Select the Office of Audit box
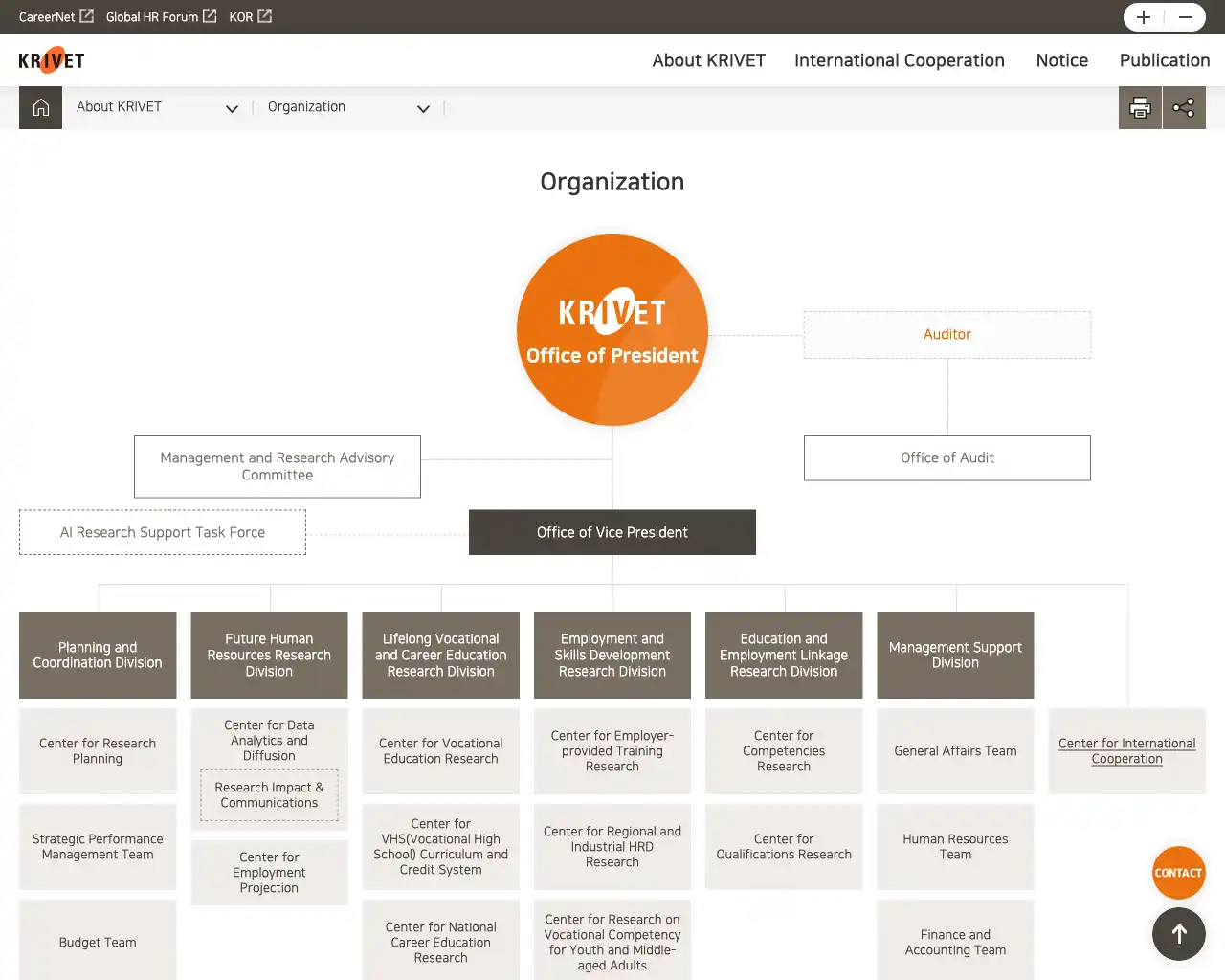Viewport: 1225px width, 980px height. point(947,458)
